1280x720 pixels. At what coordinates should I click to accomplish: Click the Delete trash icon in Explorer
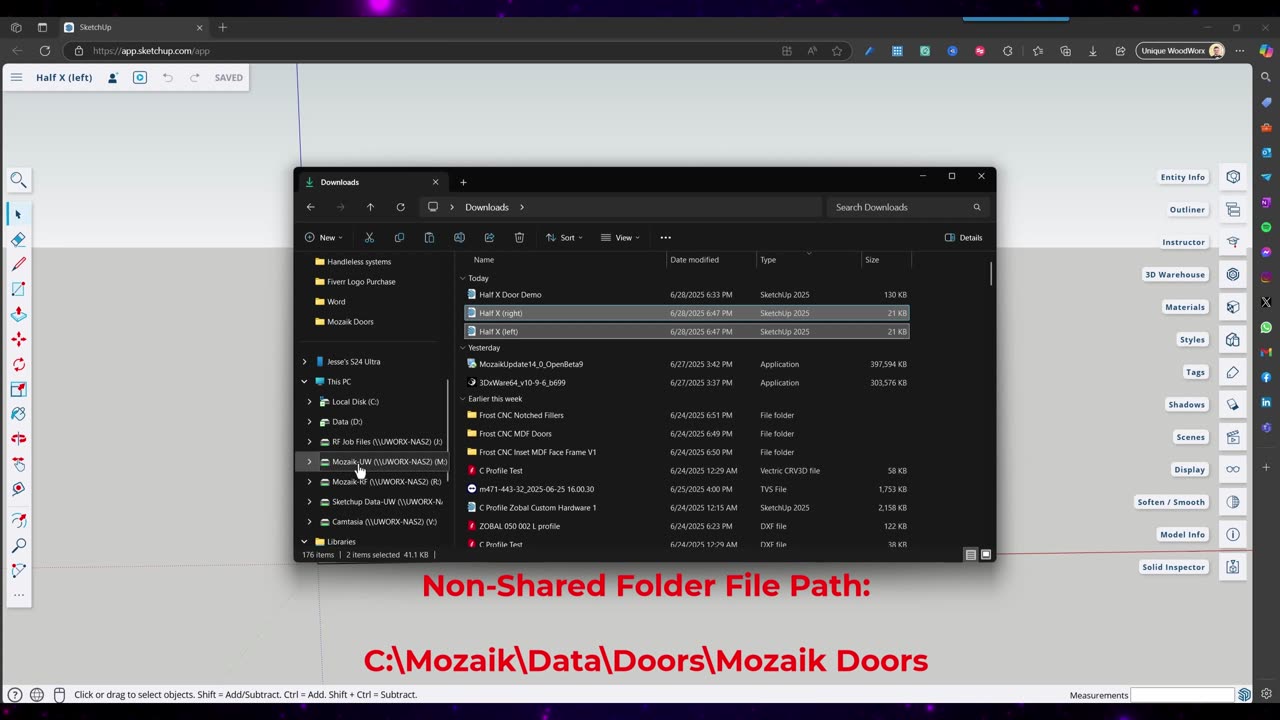coord(519,237)
